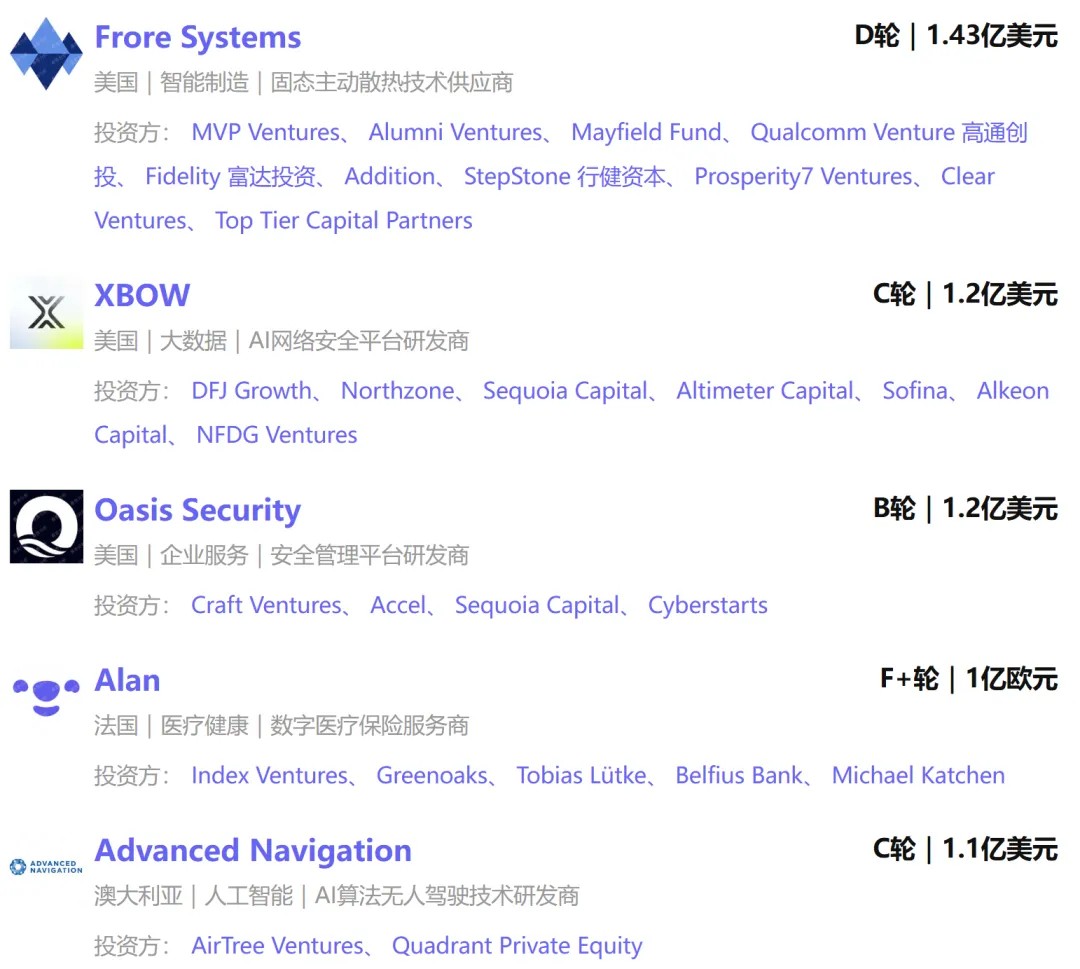Click the XBOW company logo icon
Screen dimensions: 1080x969
point(46,313)
